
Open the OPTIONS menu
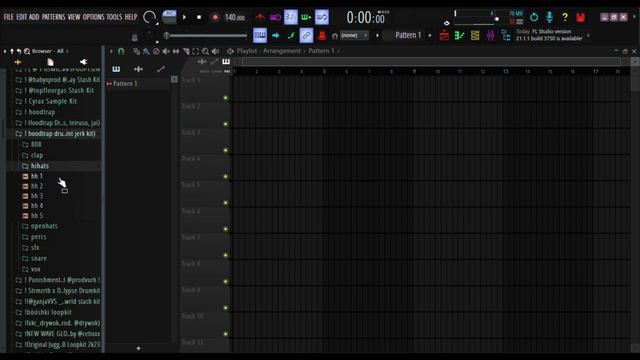(93, 17)
